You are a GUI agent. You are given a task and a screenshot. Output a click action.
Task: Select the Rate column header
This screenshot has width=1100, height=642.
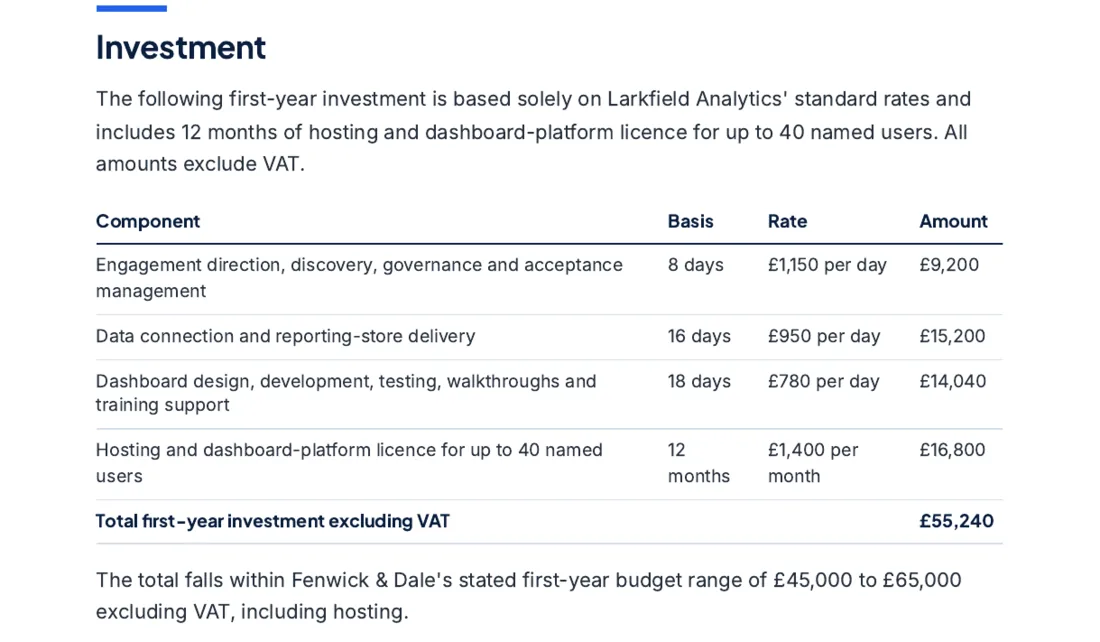(x=787, y=221)
